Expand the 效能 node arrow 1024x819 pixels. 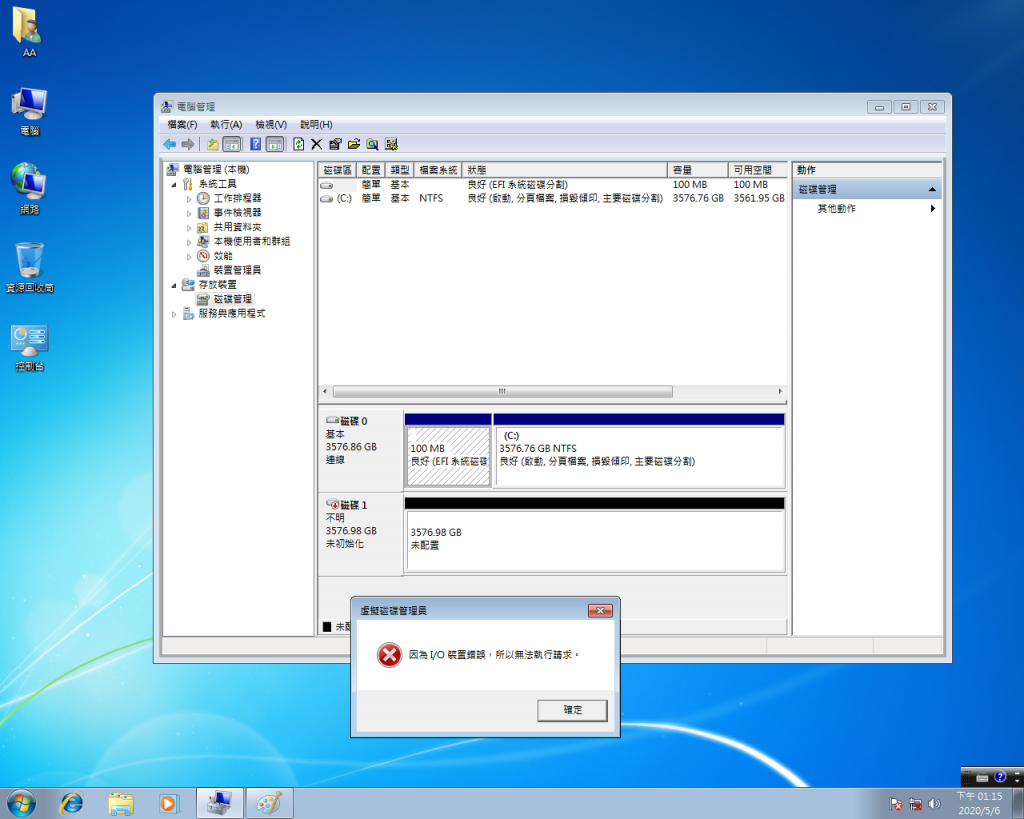pos(189,257)
